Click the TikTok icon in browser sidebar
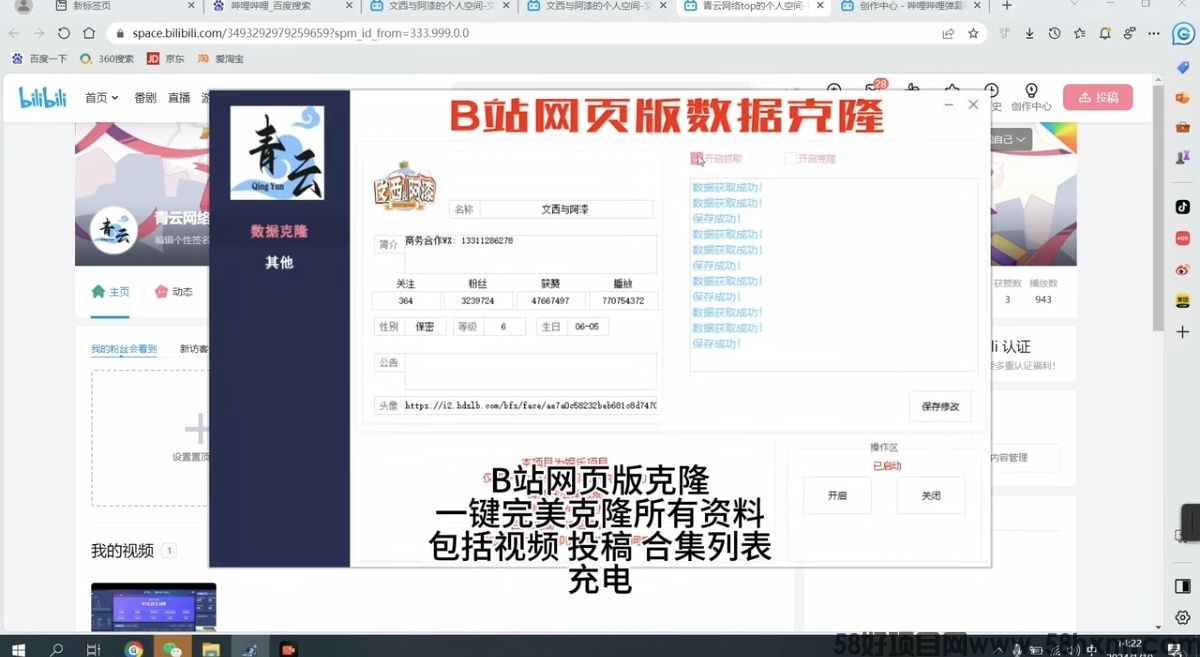 point(1182,206)
